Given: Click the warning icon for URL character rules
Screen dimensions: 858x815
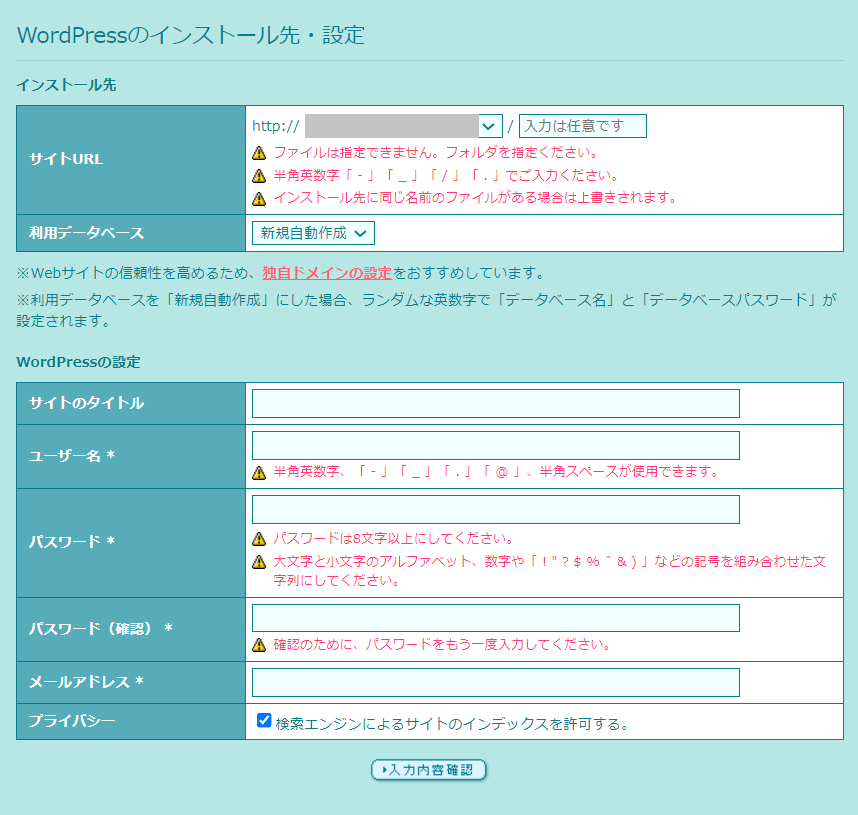Looking at the screenshot, I should [260, 174].
